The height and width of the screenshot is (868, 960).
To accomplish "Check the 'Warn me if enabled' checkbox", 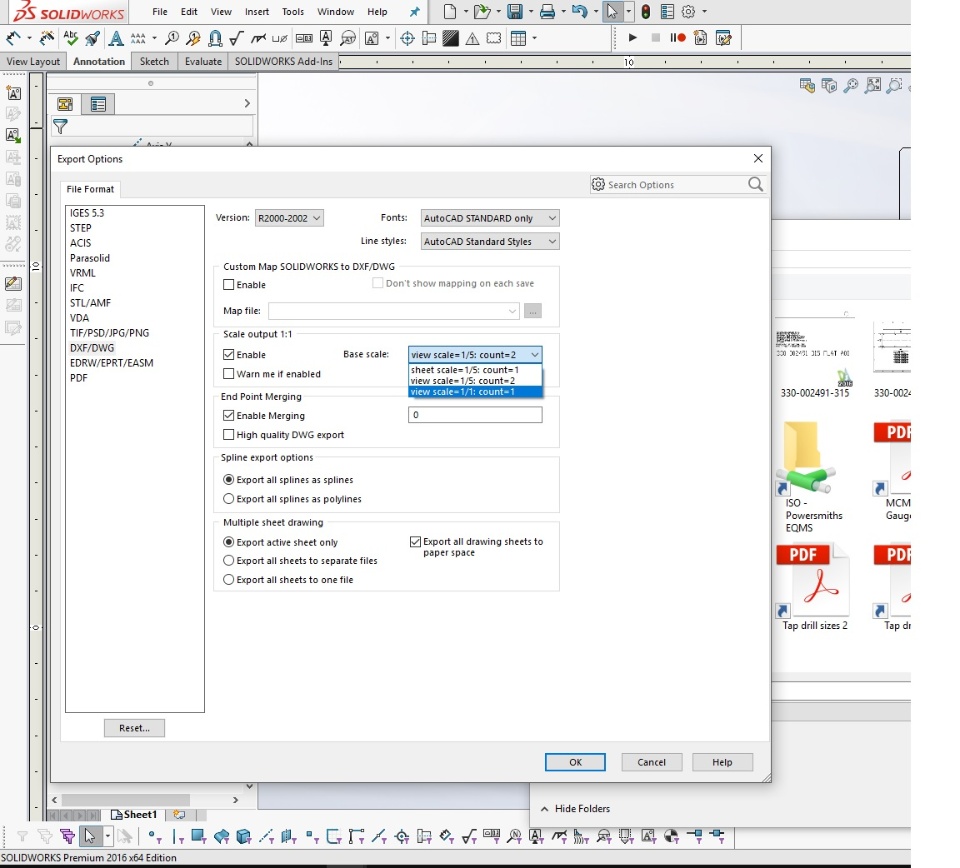I will 228,373.
